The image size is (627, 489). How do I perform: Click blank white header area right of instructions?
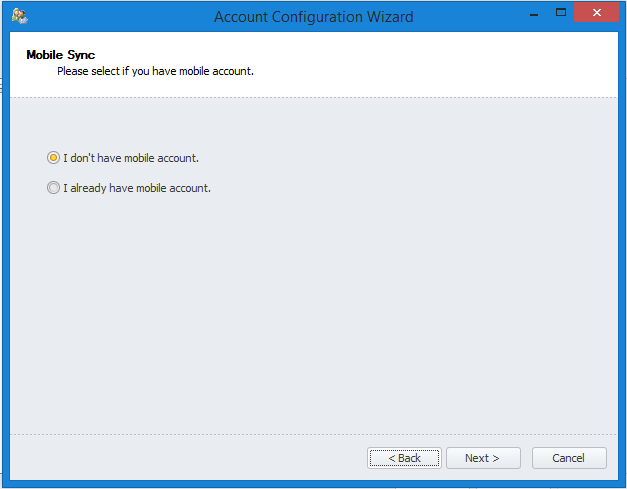pos(450,65)
